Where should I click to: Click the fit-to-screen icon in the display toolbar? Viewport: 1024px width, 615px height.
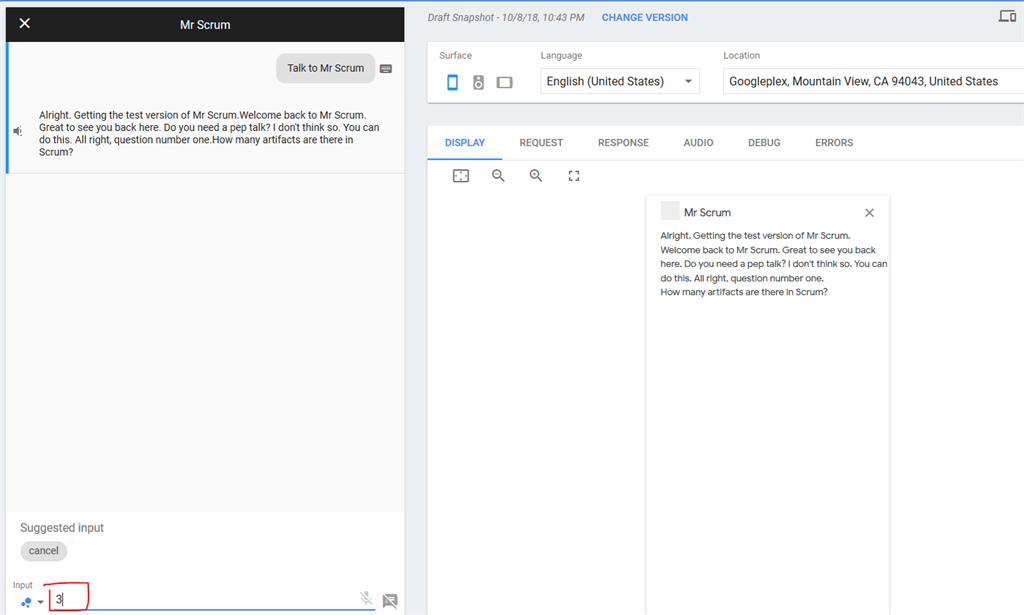pyautogui.click(x=461, y=175)
